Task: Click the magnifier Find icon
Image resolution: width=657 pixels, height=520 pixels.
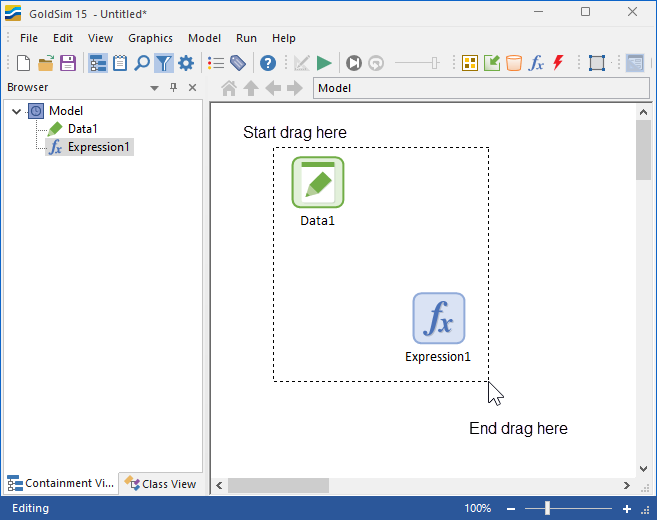Action: click(x=142, y=63)
